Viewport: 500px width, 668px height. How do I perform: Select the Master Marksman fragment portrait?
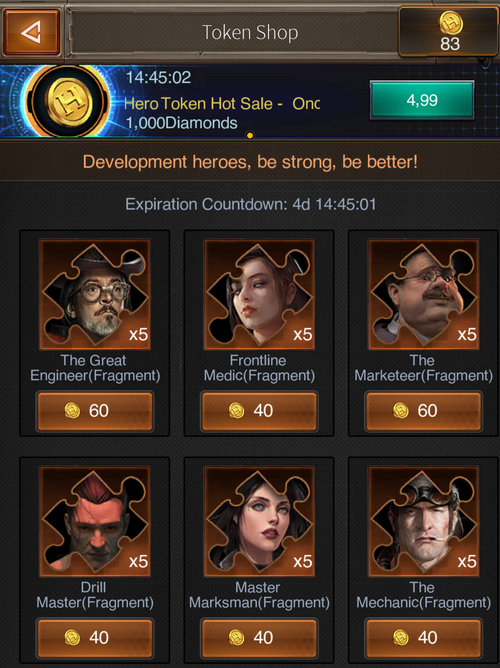tap(259, 521)
